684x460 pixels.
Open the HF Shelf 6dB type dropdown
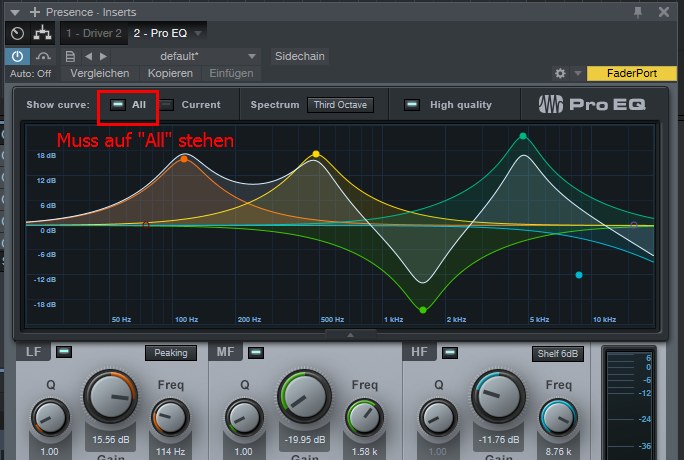557,354
